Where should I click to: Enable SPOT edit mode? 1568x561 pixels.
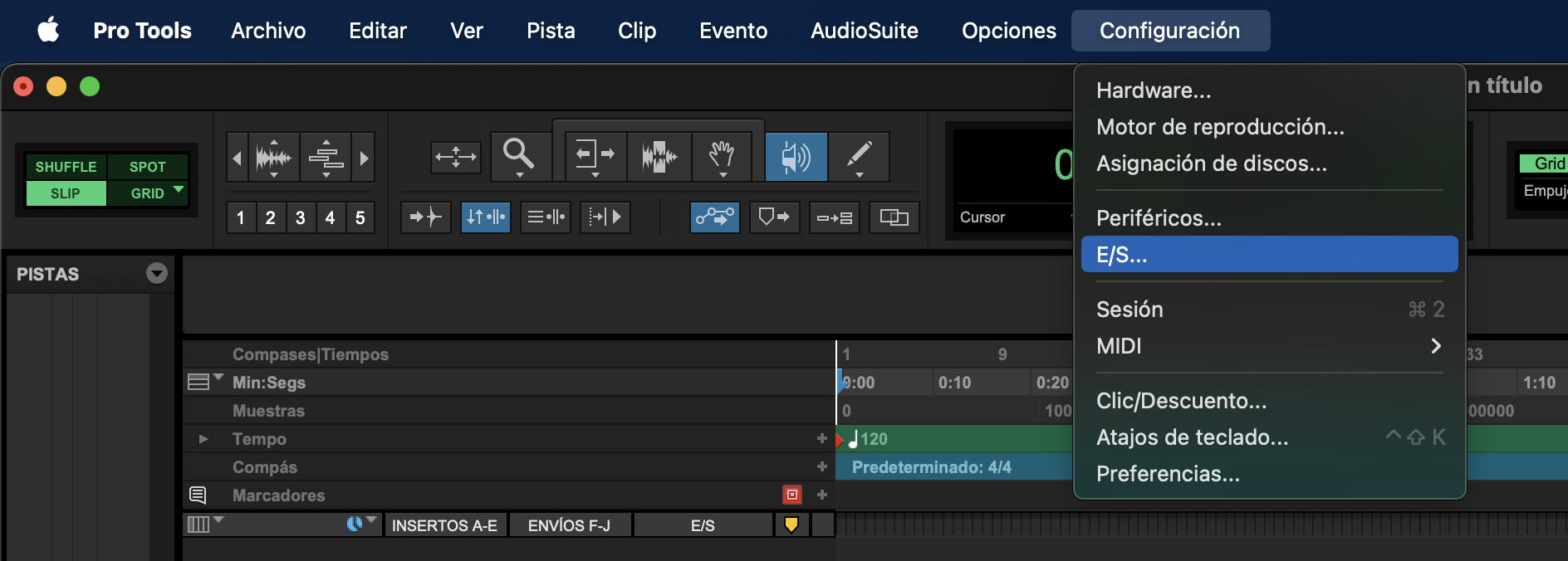click(x=147, y=167)
